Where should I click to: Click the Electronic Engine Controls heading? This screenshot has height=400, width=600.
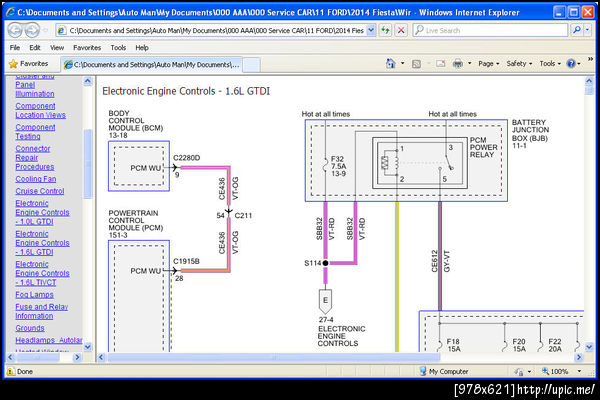click(x=186, y=91)
